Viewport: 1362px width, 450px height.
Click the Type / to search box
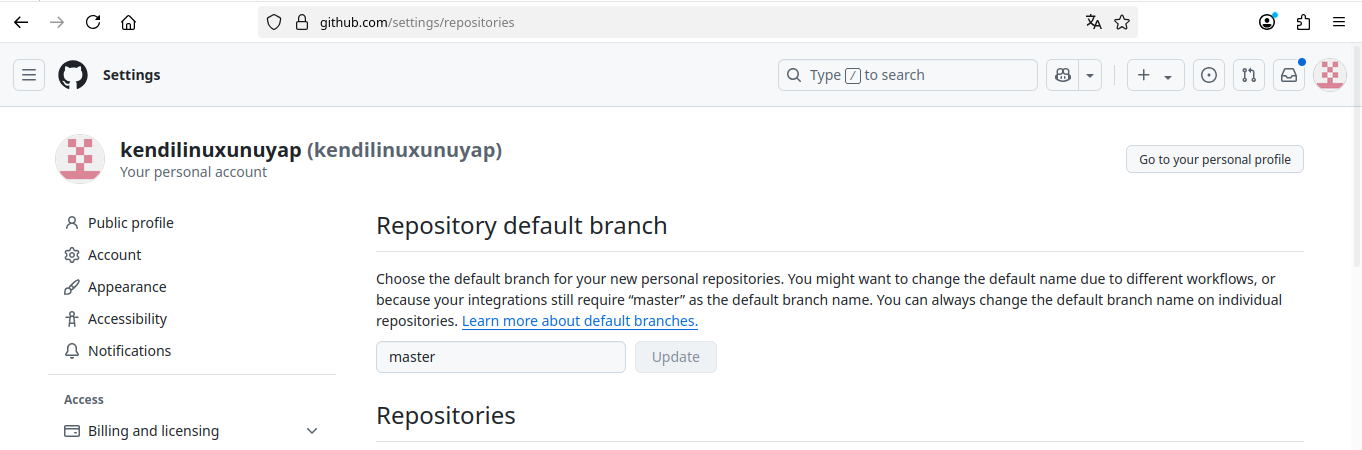(x=907, y=75)
